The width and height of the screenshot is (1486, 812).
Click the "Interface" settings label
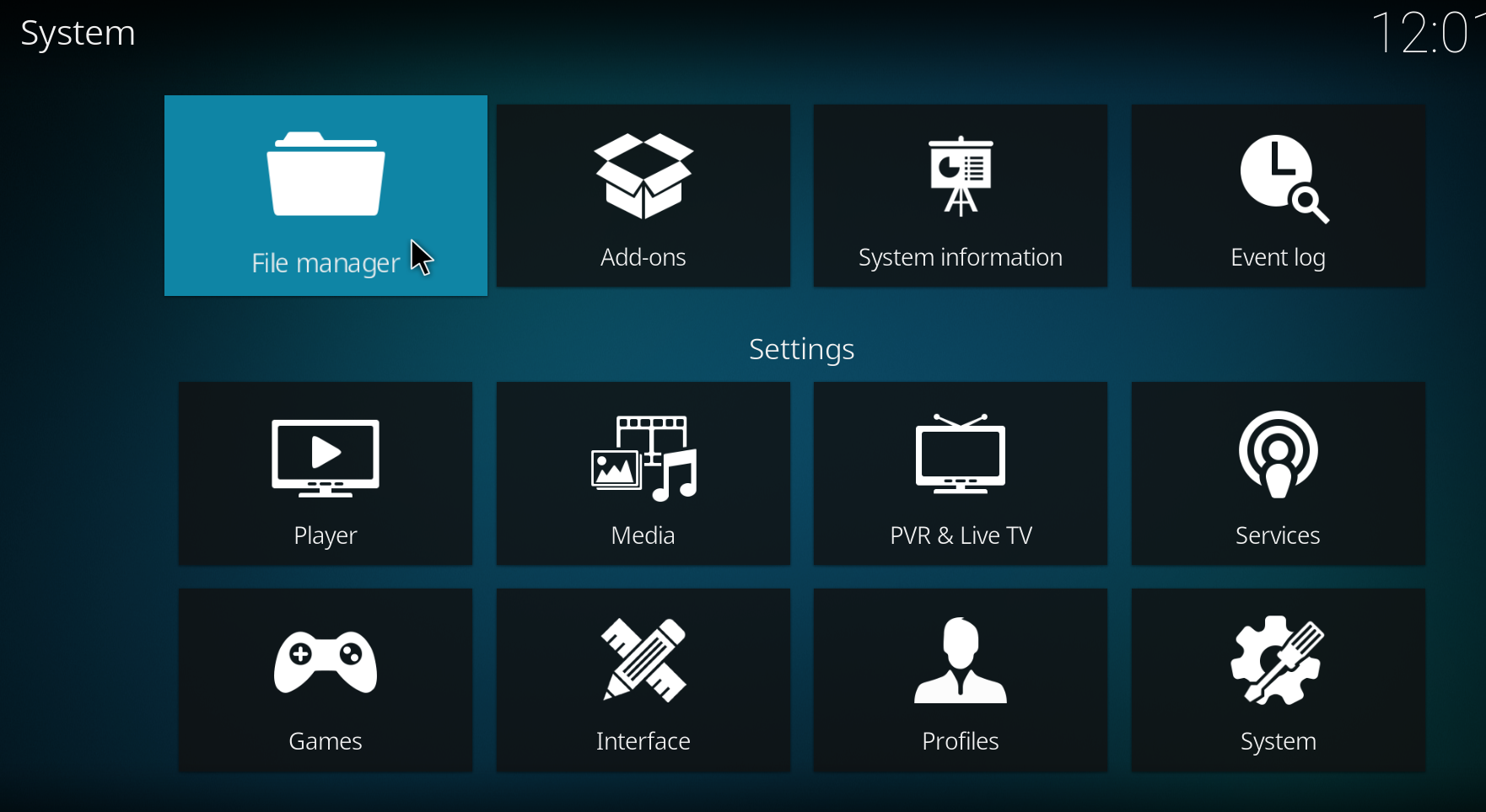(643, 741)
